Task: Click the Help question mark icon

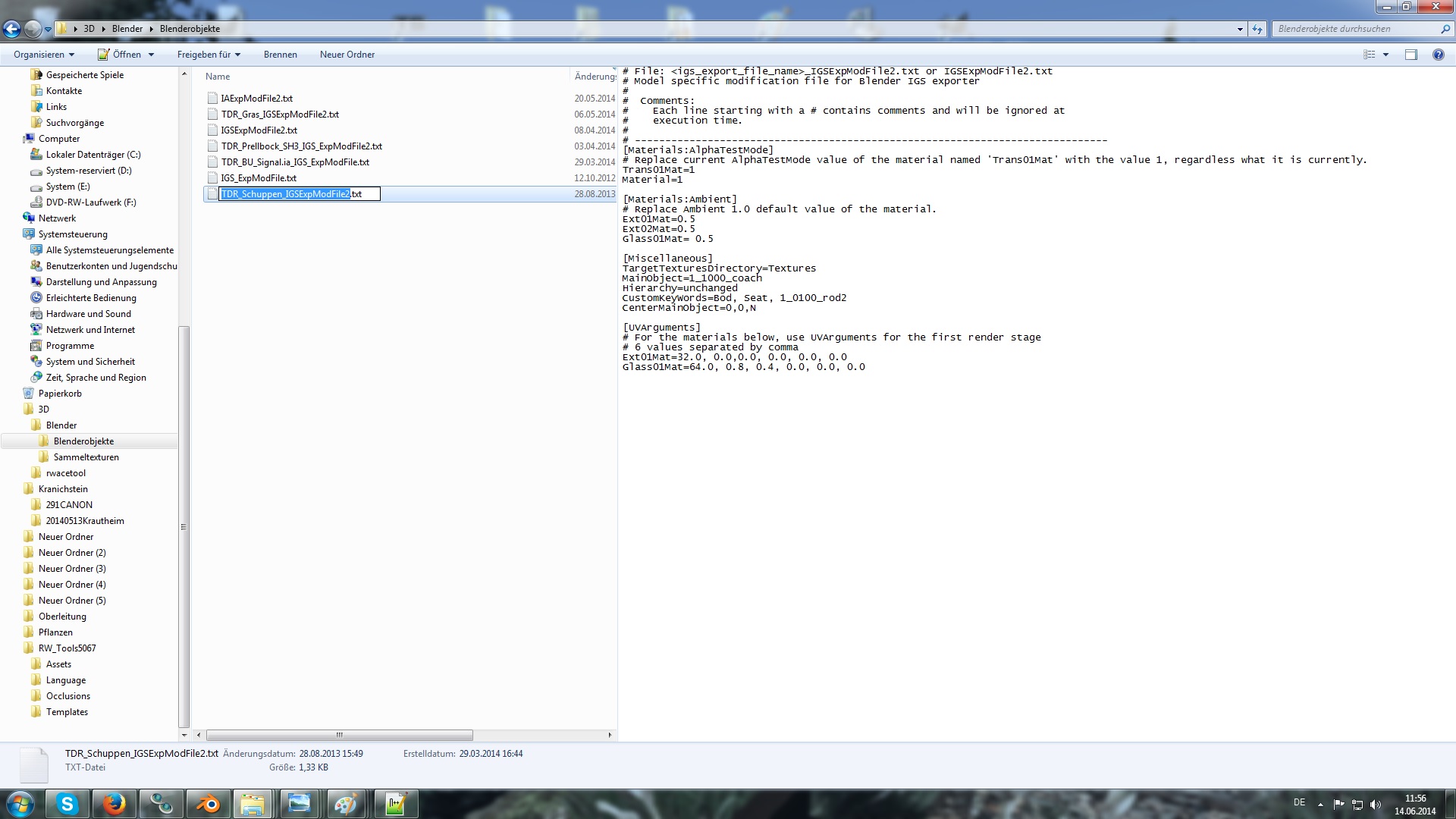Action: click(1438, 55)
